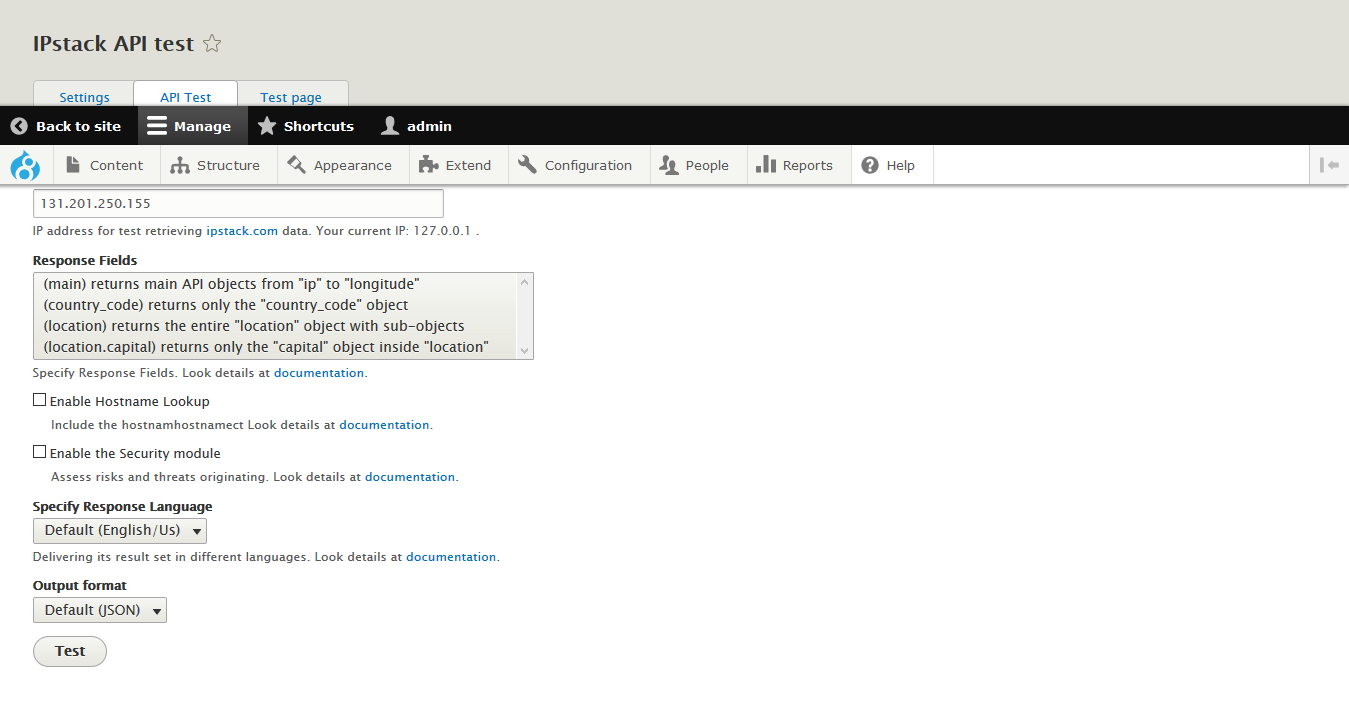The image size is (1349, 701).
Task: Click the Manage toolbar label
Action: [x=202, y=126]
